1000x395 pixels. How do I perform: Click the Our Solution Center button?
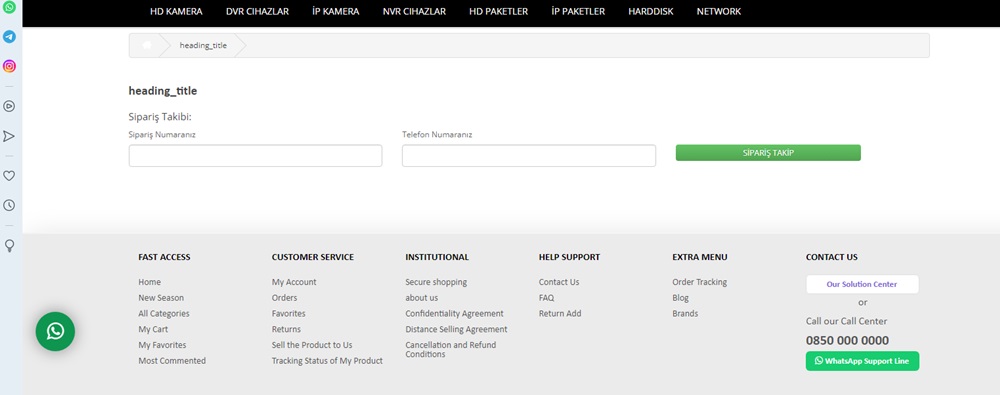(x=862, y=285)
